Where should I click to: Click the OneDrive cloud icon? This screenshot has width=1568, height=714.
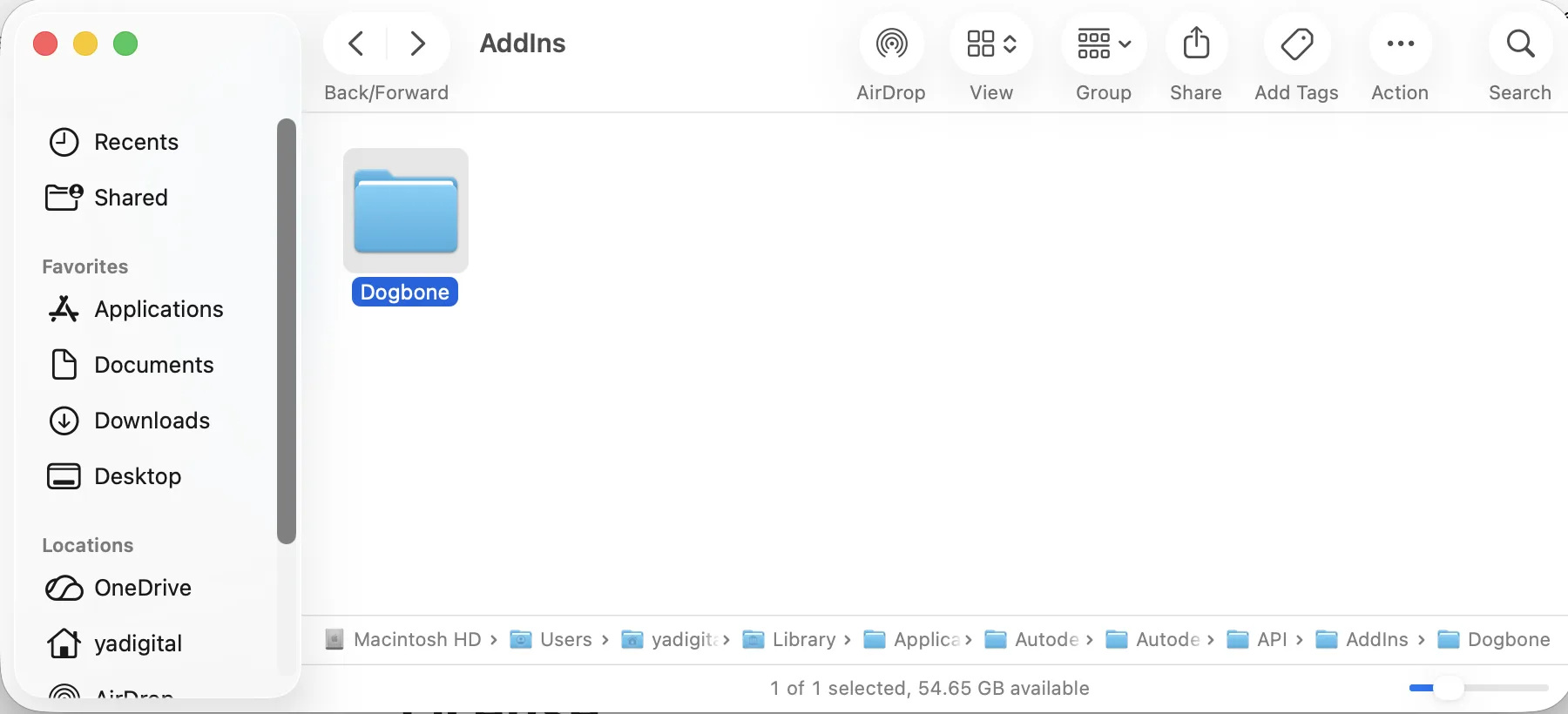(64, 589)
